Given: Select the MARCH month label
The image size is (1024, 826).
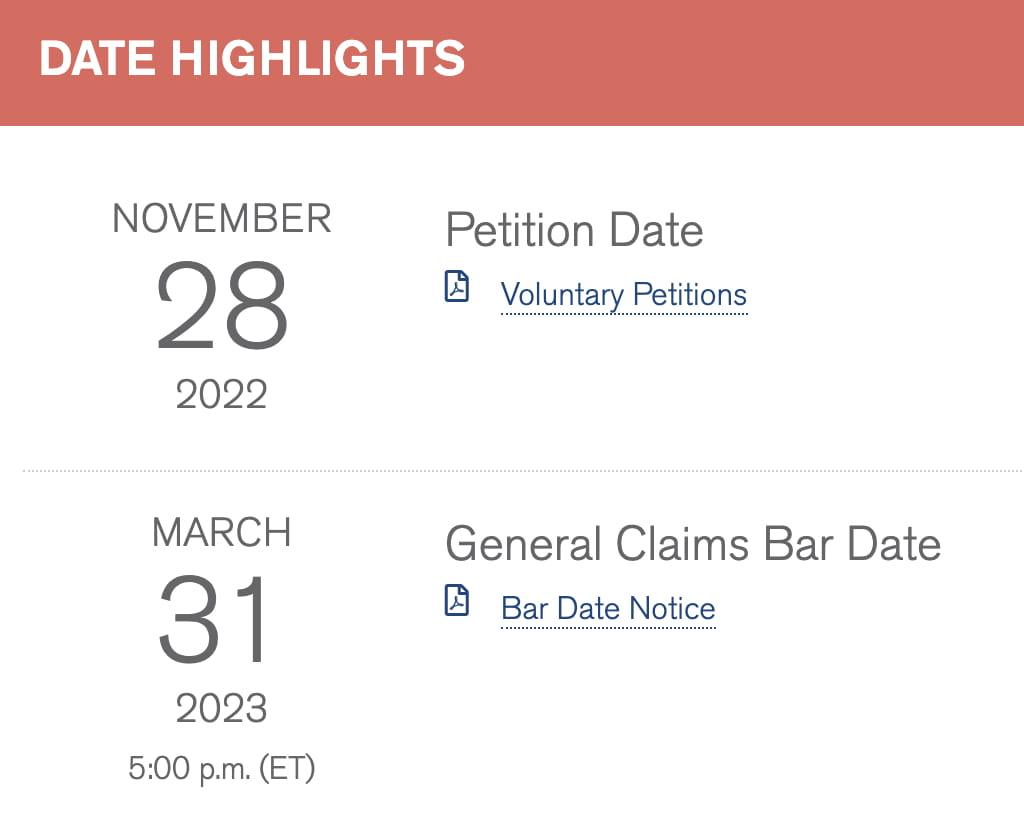Looking at the screenshot, I should click(221, 533).
